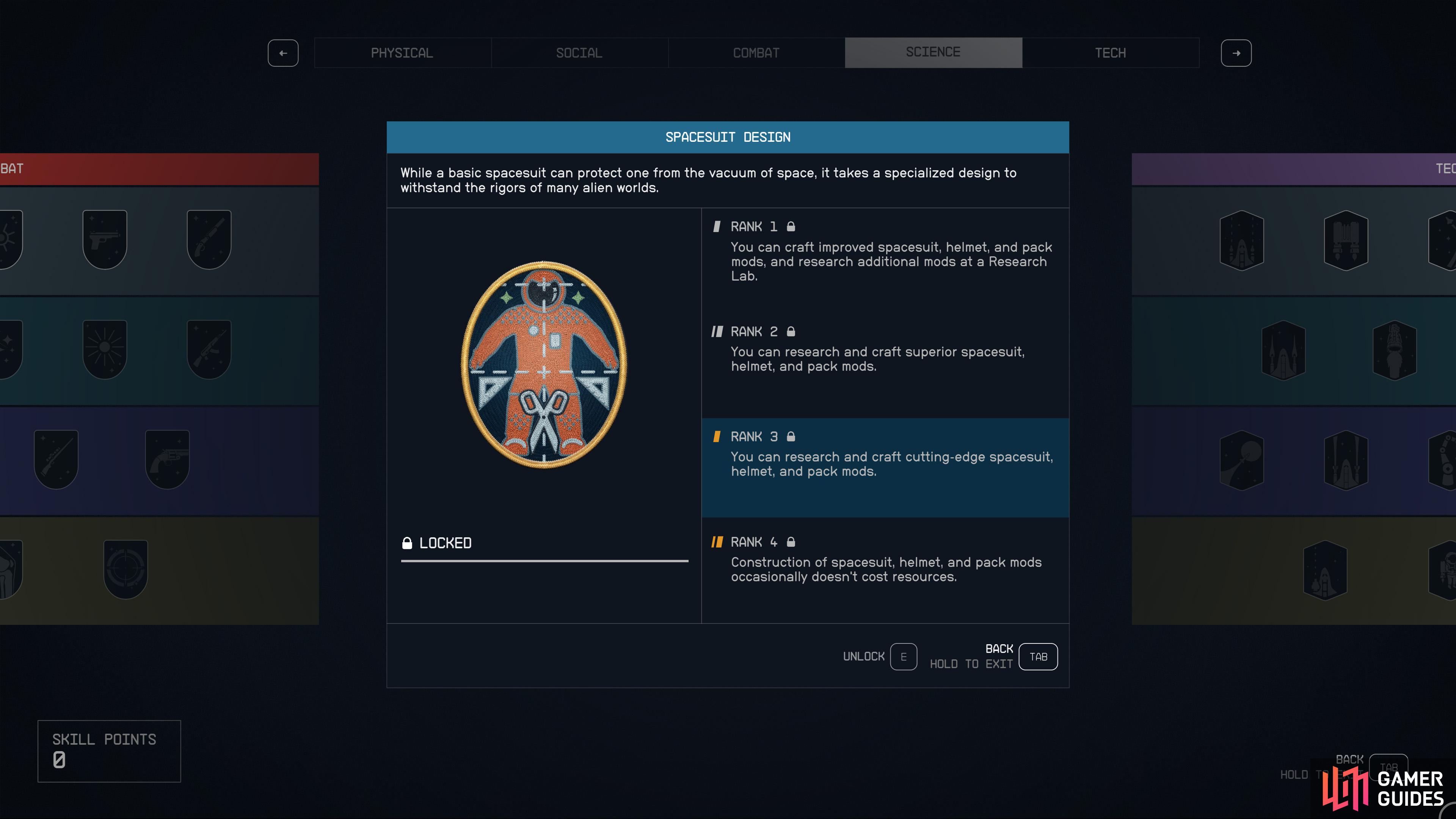Select the crosshair targeting skill badge
Image resolution: width=1456 pixels, height=819 pixels.
pyautogui.click(x=126, y=569)
